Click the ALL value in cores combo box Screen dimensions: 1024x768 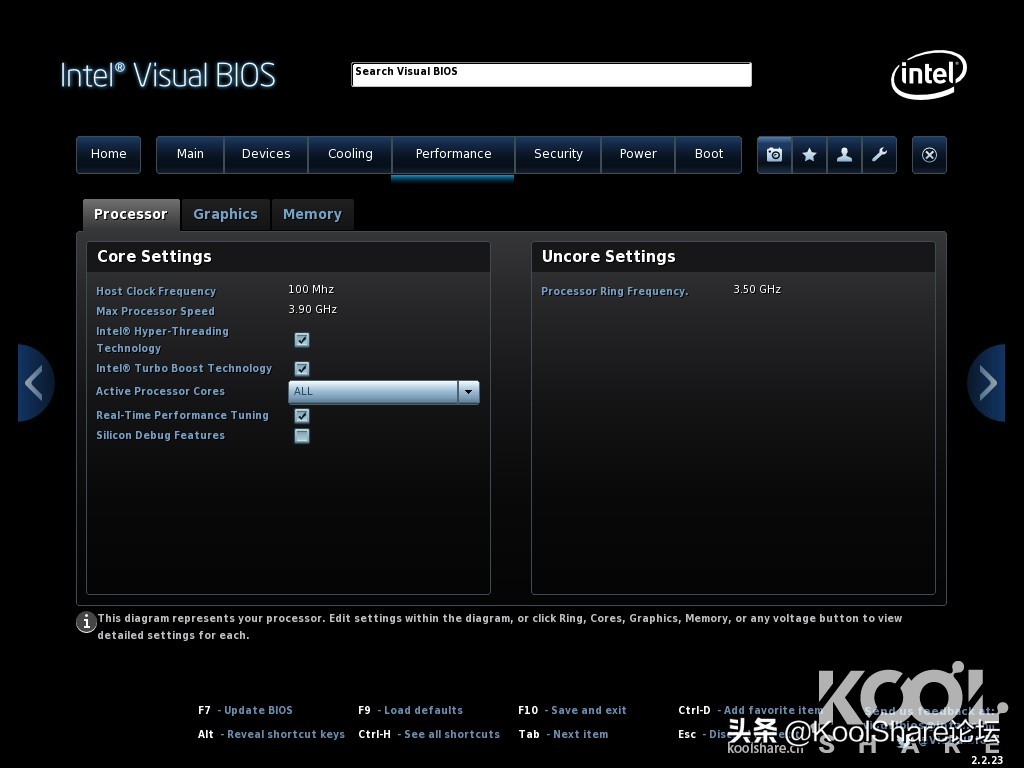coord(373,392)
